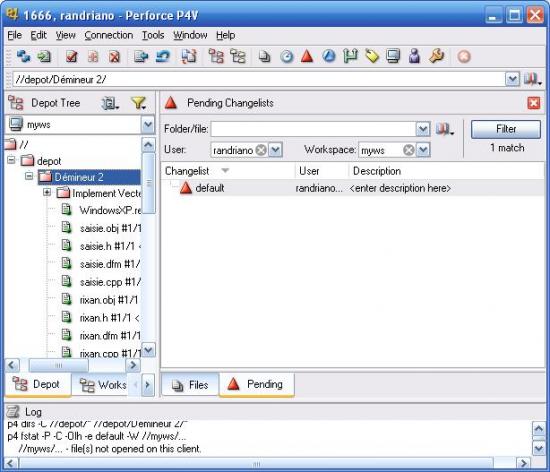Open the myws workspace dropdown in Depot Tree
The height and width of the screenshot is (472, 550).
148,124
